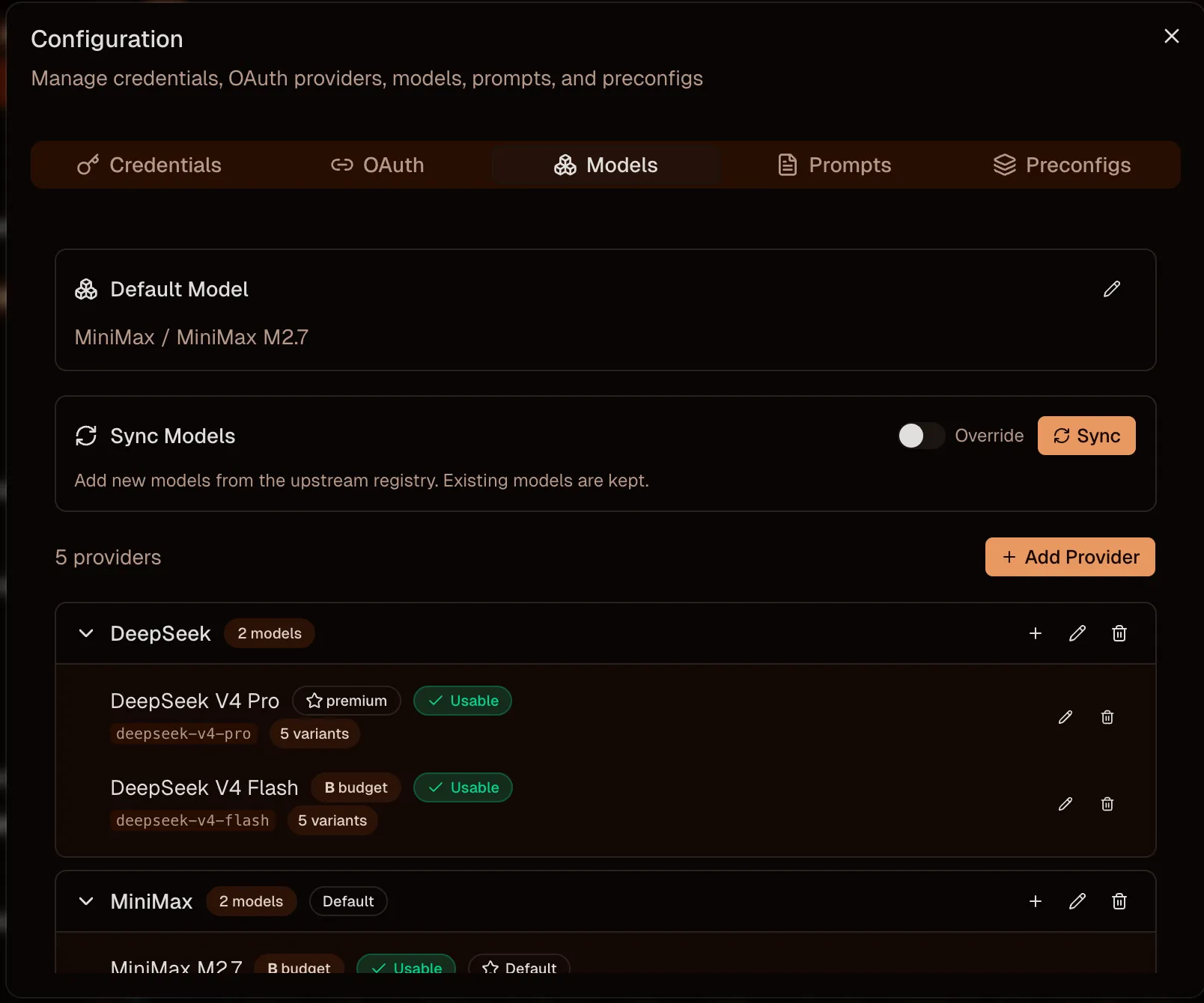Screen dimensions: 1204x1003
Task: Select the Models tab
Action: tap(606, 165)
